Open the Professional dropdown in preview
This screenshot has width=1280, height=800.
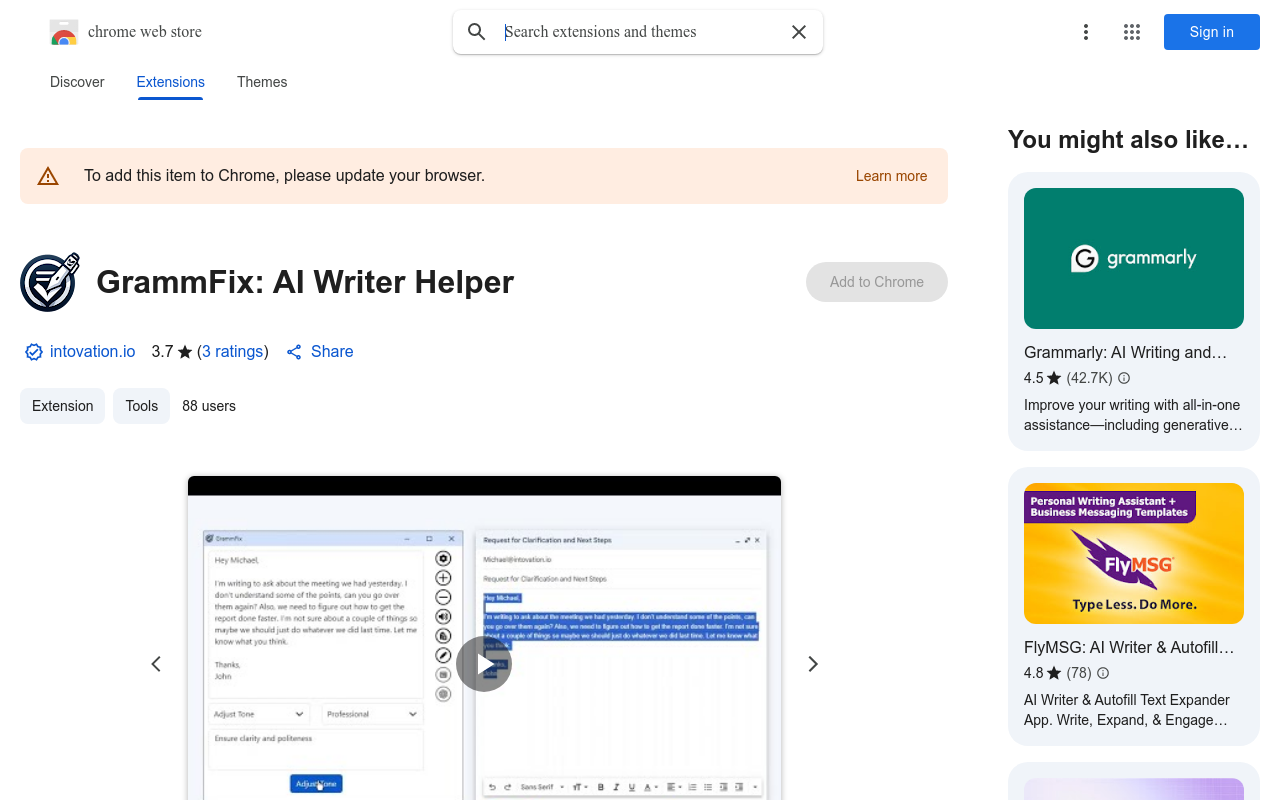pos(372,714)
